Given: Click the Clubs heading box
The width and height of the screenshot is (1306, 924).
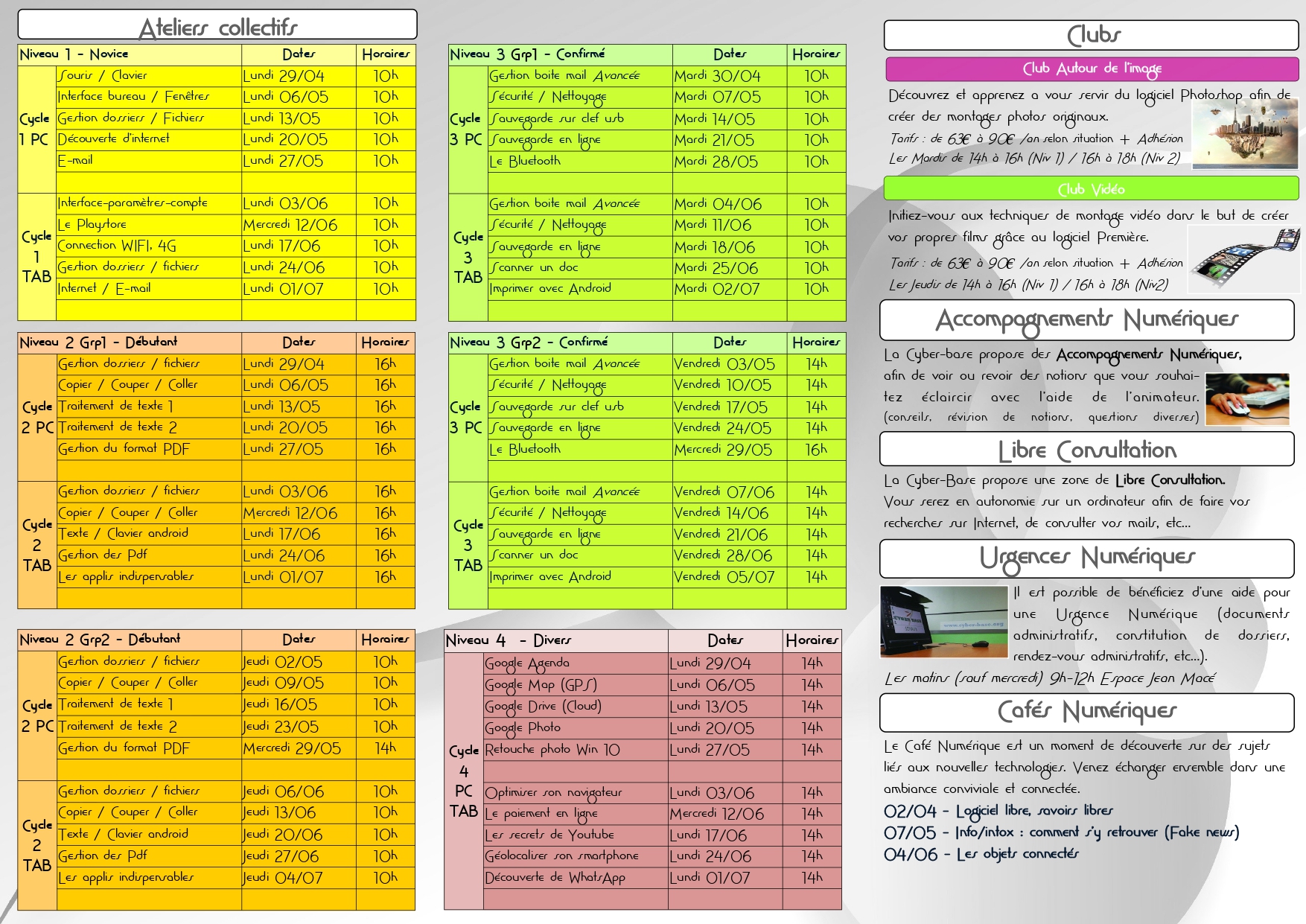Looking at the screenshot, I should point(1092,35).
